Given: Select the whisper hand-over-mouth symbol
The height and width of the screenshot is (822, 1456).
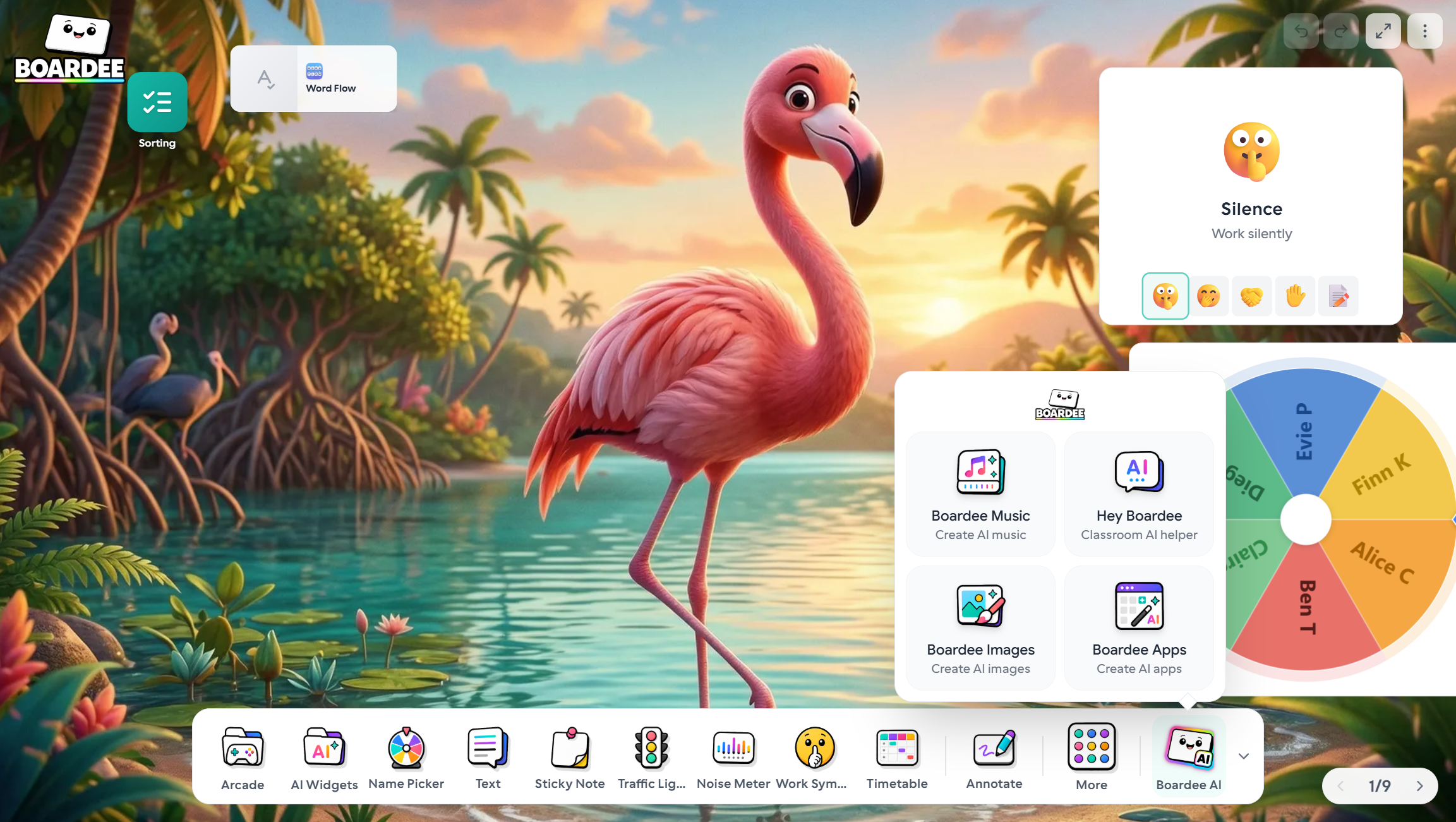Looking at the screenshot, I should pos(1208,296).
